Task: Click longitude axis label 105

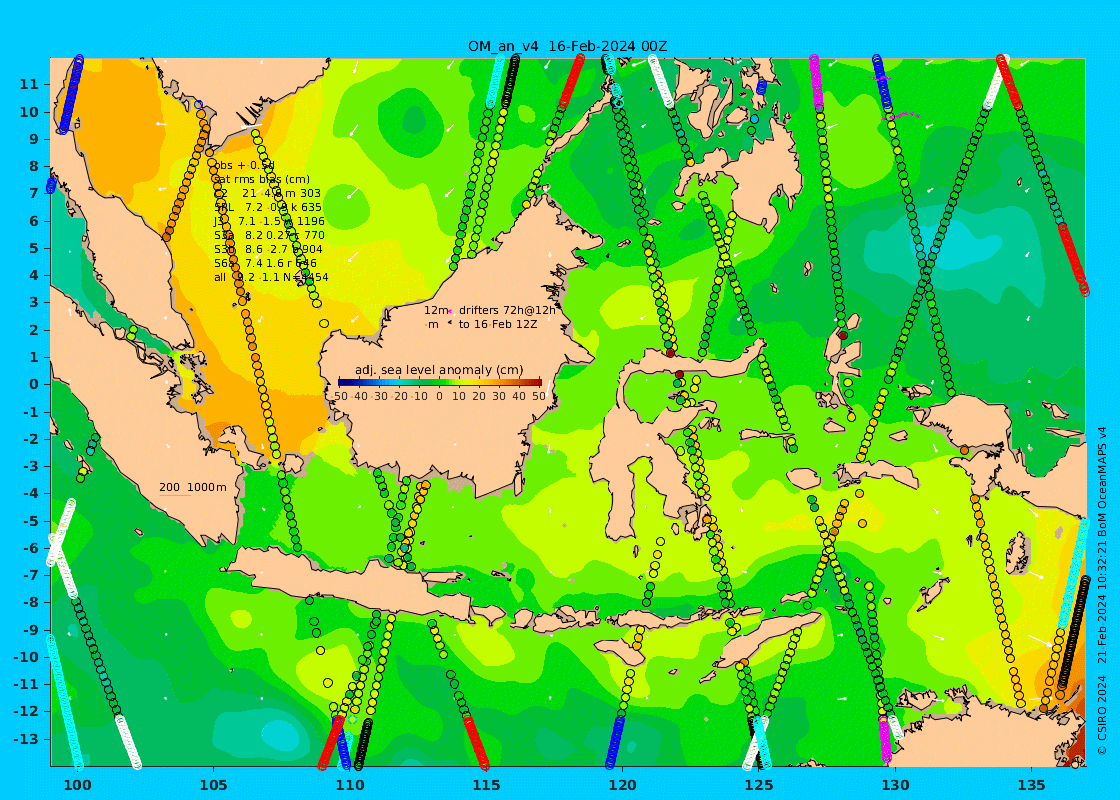Action: pyautogui.click(x=214, y=785)
